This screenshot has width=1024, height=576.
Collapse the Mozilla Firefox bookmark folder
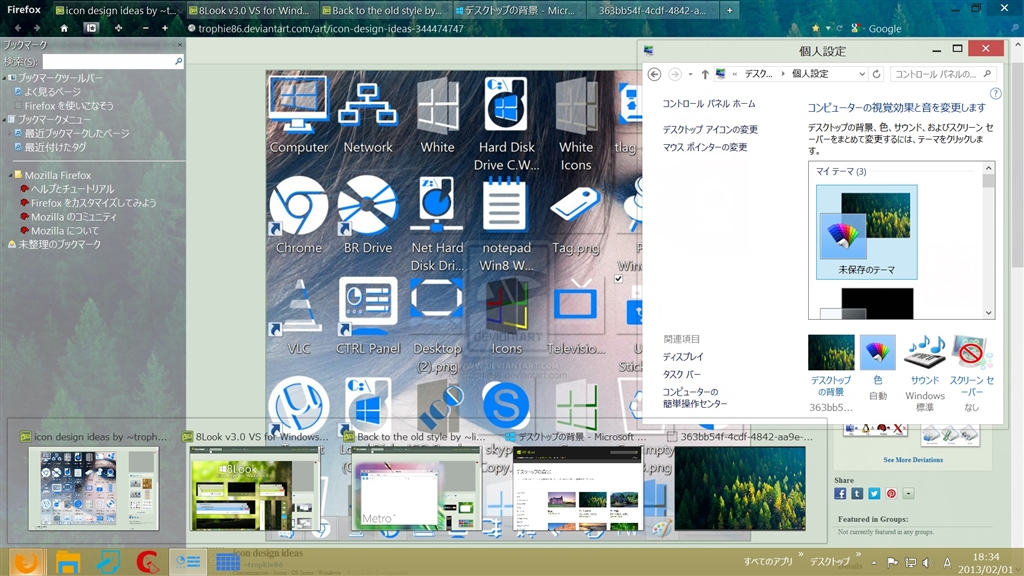tap(12, 175)
